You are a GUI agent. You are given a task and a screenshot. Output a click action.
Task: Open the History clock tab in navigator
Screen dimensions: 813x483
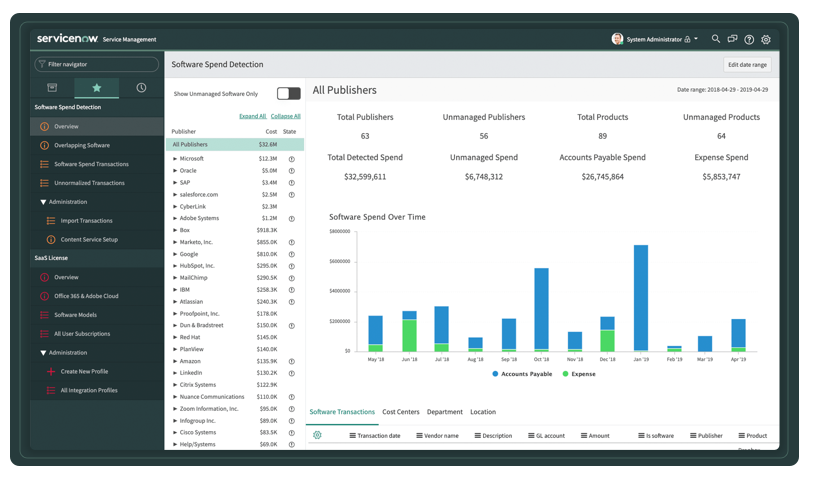(x=141, y=88)
